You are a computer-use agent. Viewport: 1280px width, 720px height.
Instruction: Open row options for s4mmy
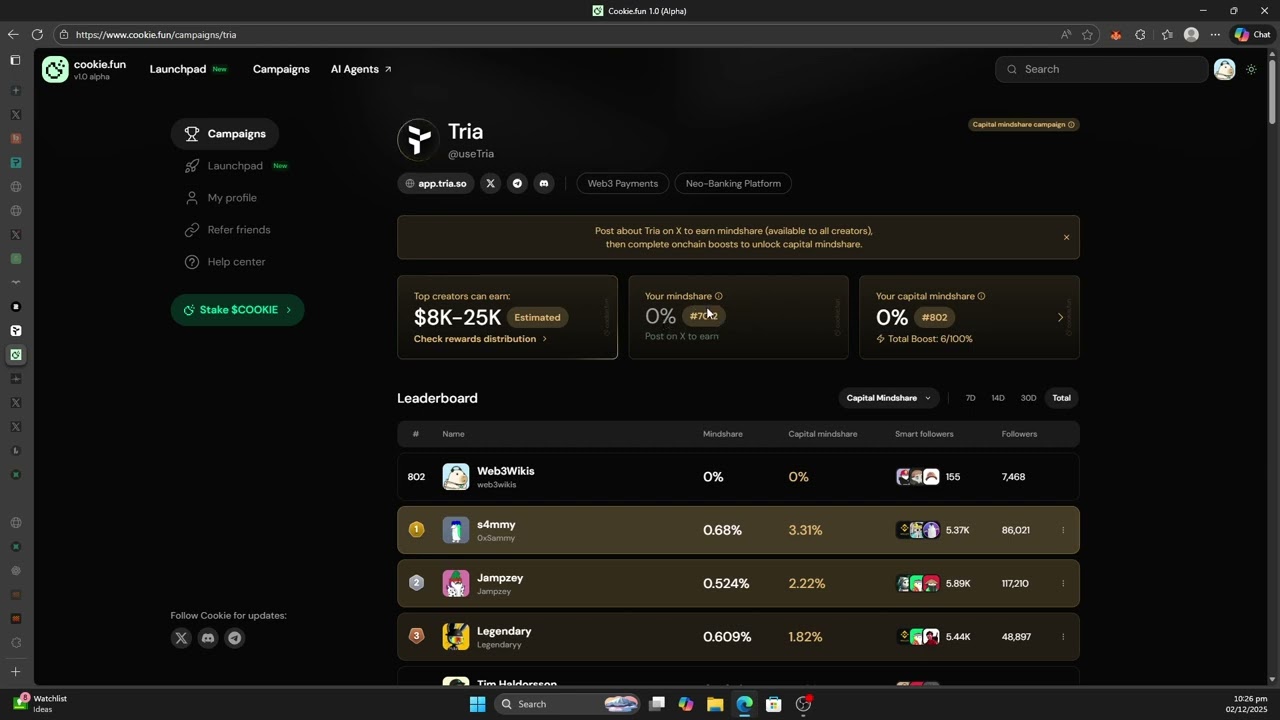(1063, 530)
